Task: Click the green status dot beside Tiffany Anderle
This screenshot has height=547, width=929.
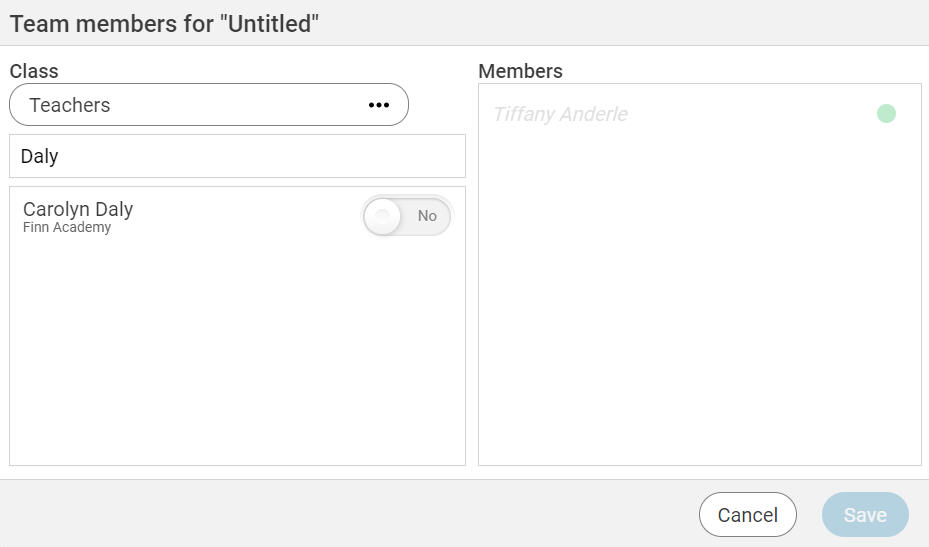Action: (886, 113)
